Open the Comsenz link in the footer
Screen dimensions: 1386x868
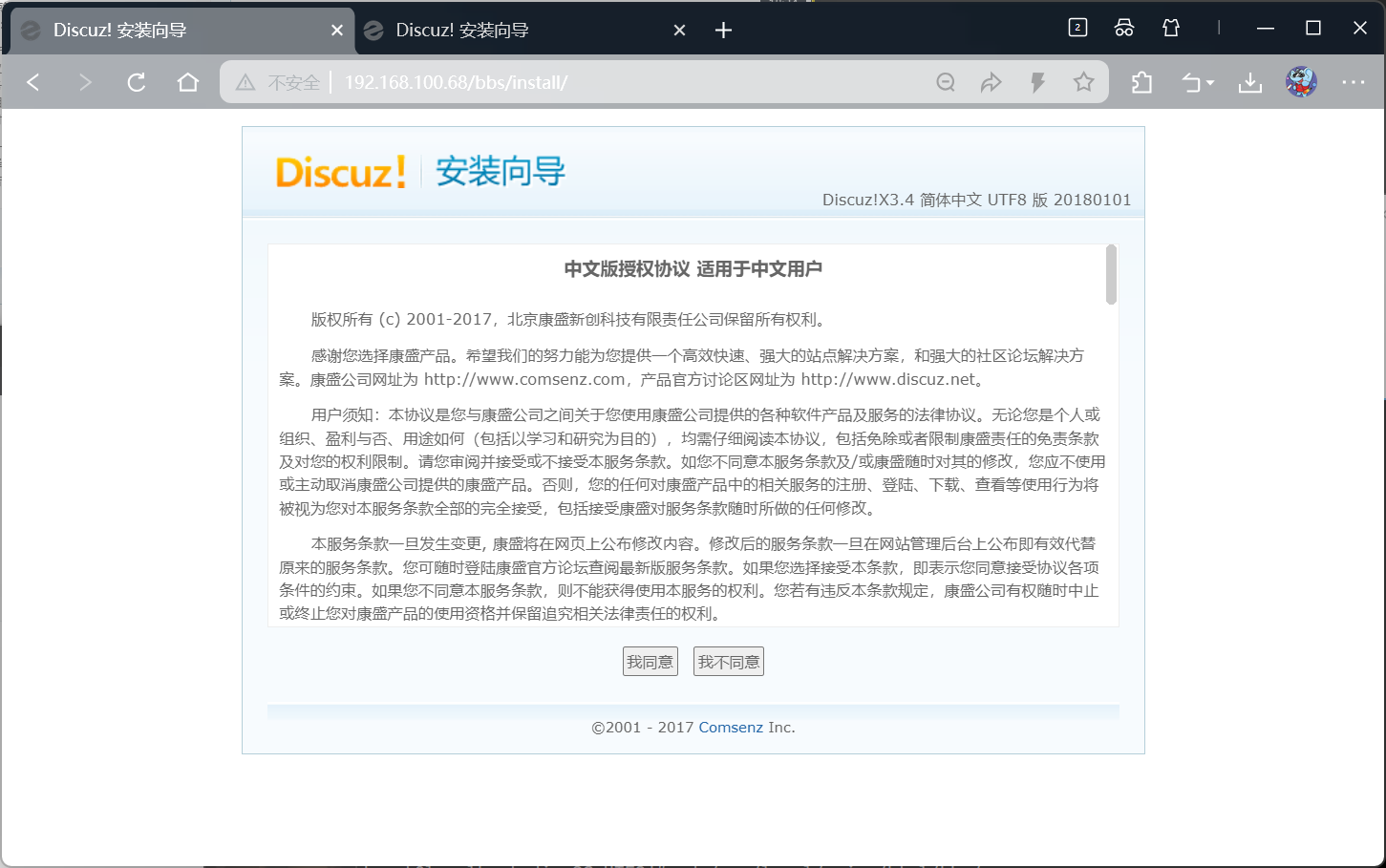tap(732, 727)
